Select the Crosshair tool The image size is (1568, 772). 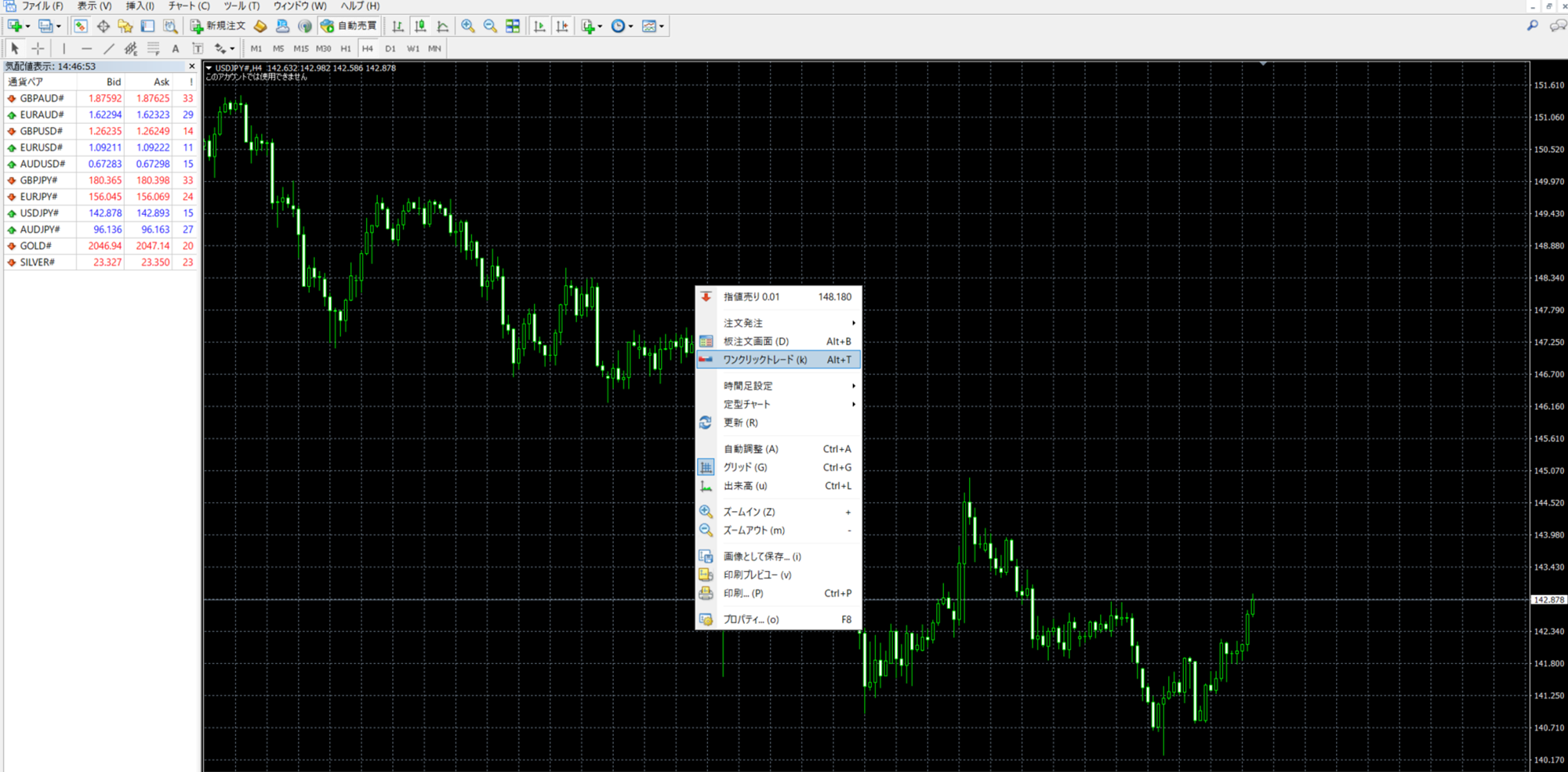38,49
